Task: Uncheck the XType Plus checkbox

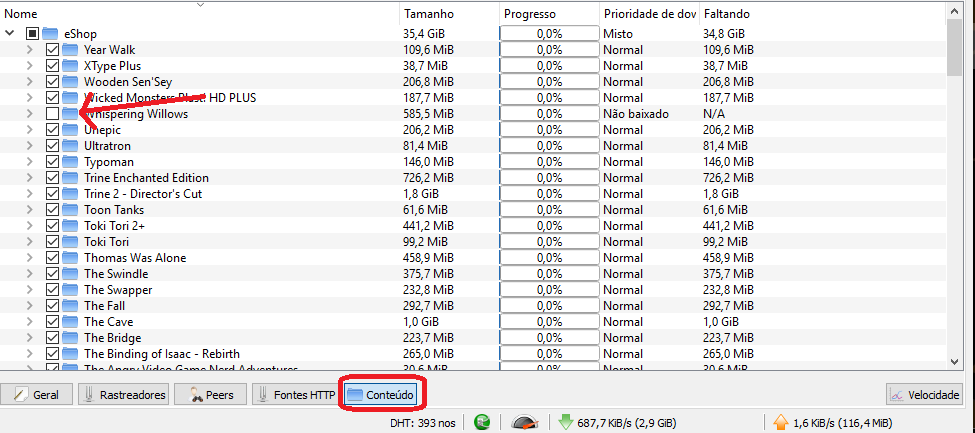Action: (x=52, y=66)
